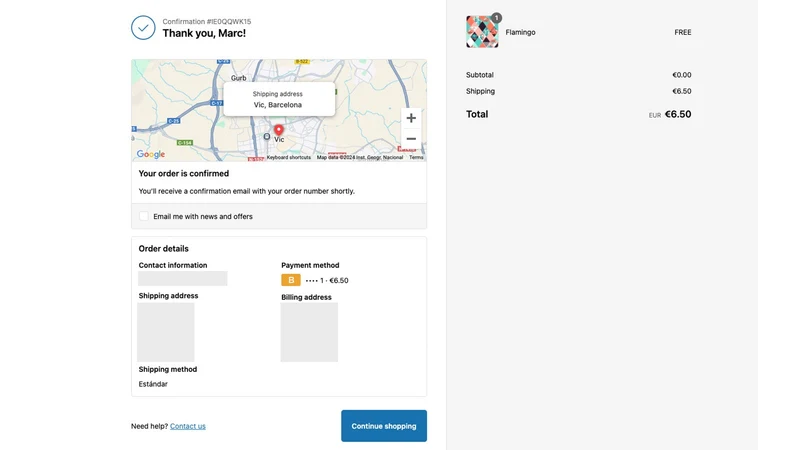Click the 'Thank you, Marc!' heading
This screenshot has height=450, width=800.
click(x=204, y=33)
